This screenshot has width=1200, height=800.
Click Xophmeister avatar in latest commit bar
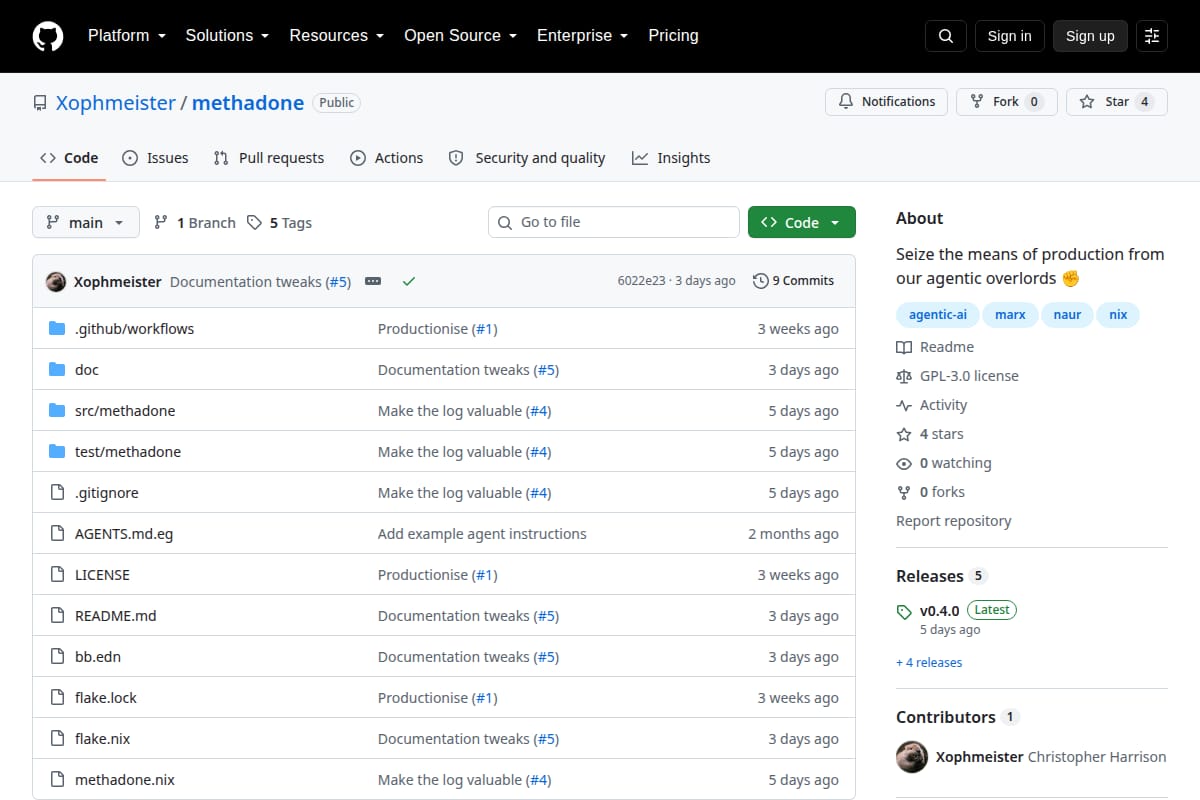pos(56,281)
